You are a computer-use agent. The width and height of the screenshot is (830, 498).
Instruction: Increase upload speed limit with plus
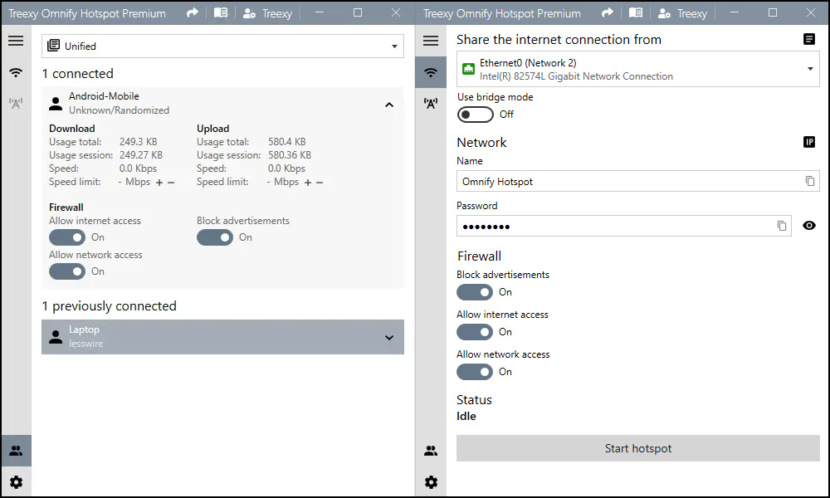308,183
